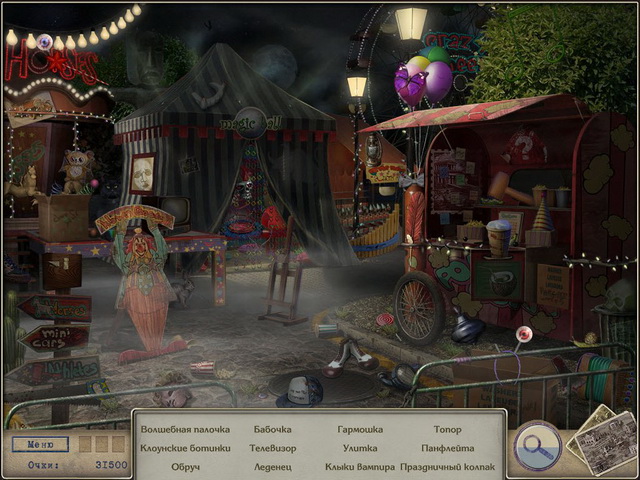Viewport: 640px width, 480px height.
Task: Click the grey rabbit under the table
Action: point(182,289)
